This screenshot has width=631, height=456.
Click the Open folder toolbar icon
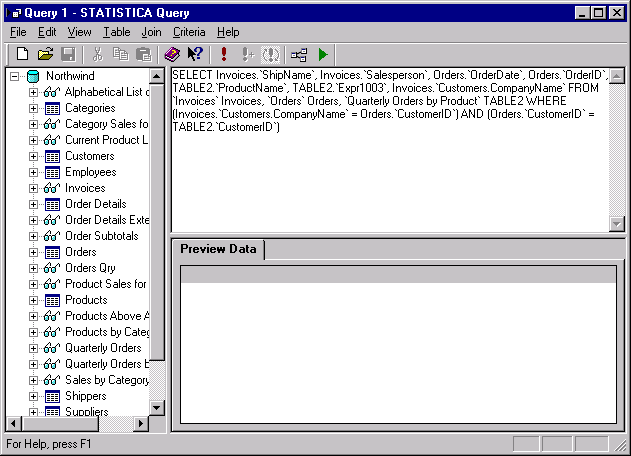[x=45, y=54]
